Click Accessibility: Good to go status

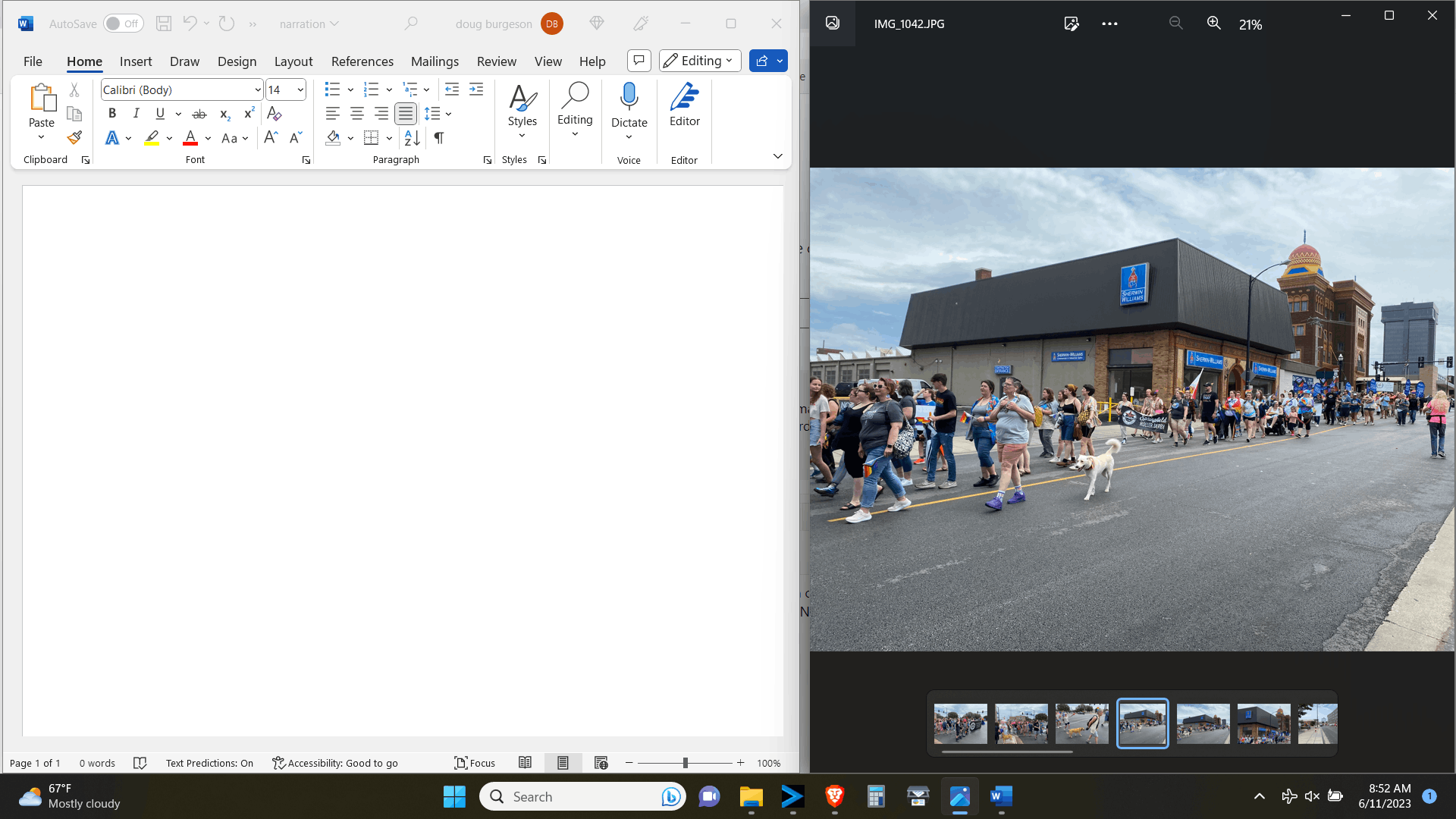[x=335, y=763]
